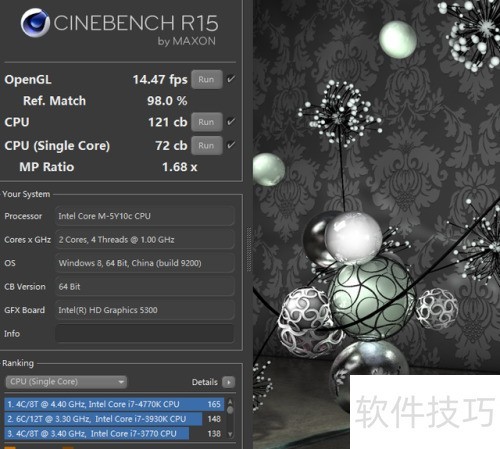Image resolution: width=500 pixels, height=449 pixels.
Task: Click the Ref. Match 98.0 % value
Action: coord(167,101)
